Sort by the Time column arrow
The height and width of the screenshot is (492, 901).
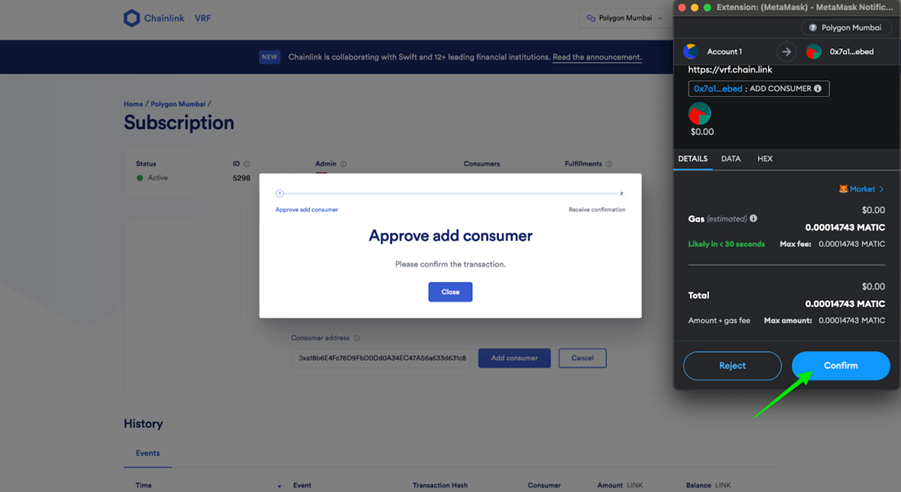(x=279, y=486)
